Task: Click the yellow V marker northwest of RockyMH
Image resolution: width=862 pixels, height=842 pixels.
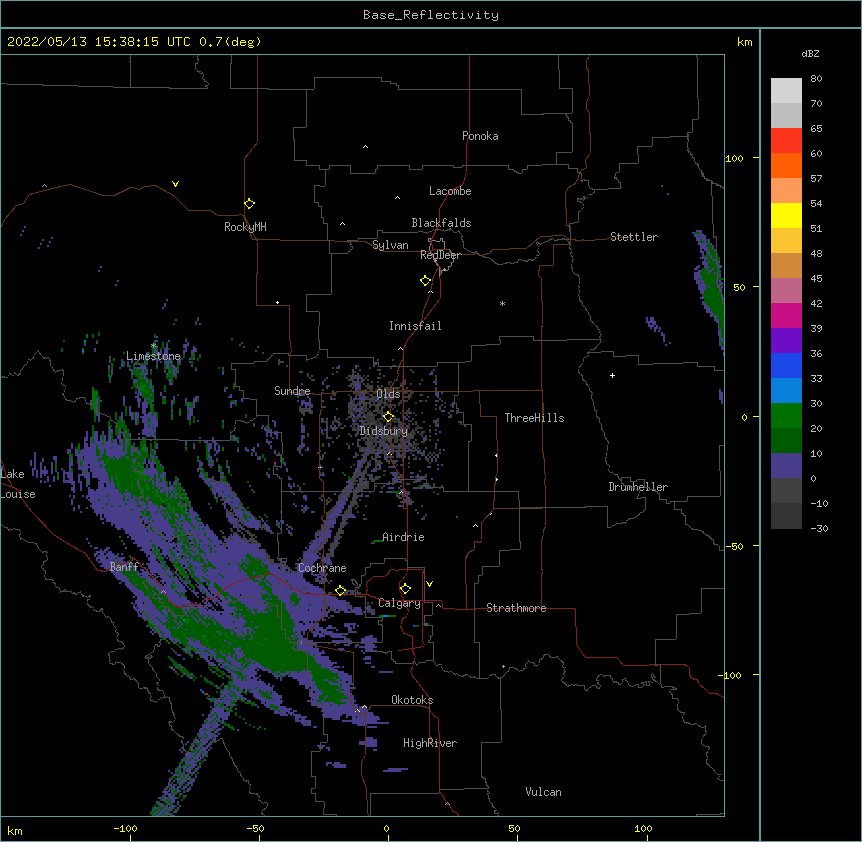Action: tap(175, 184)
